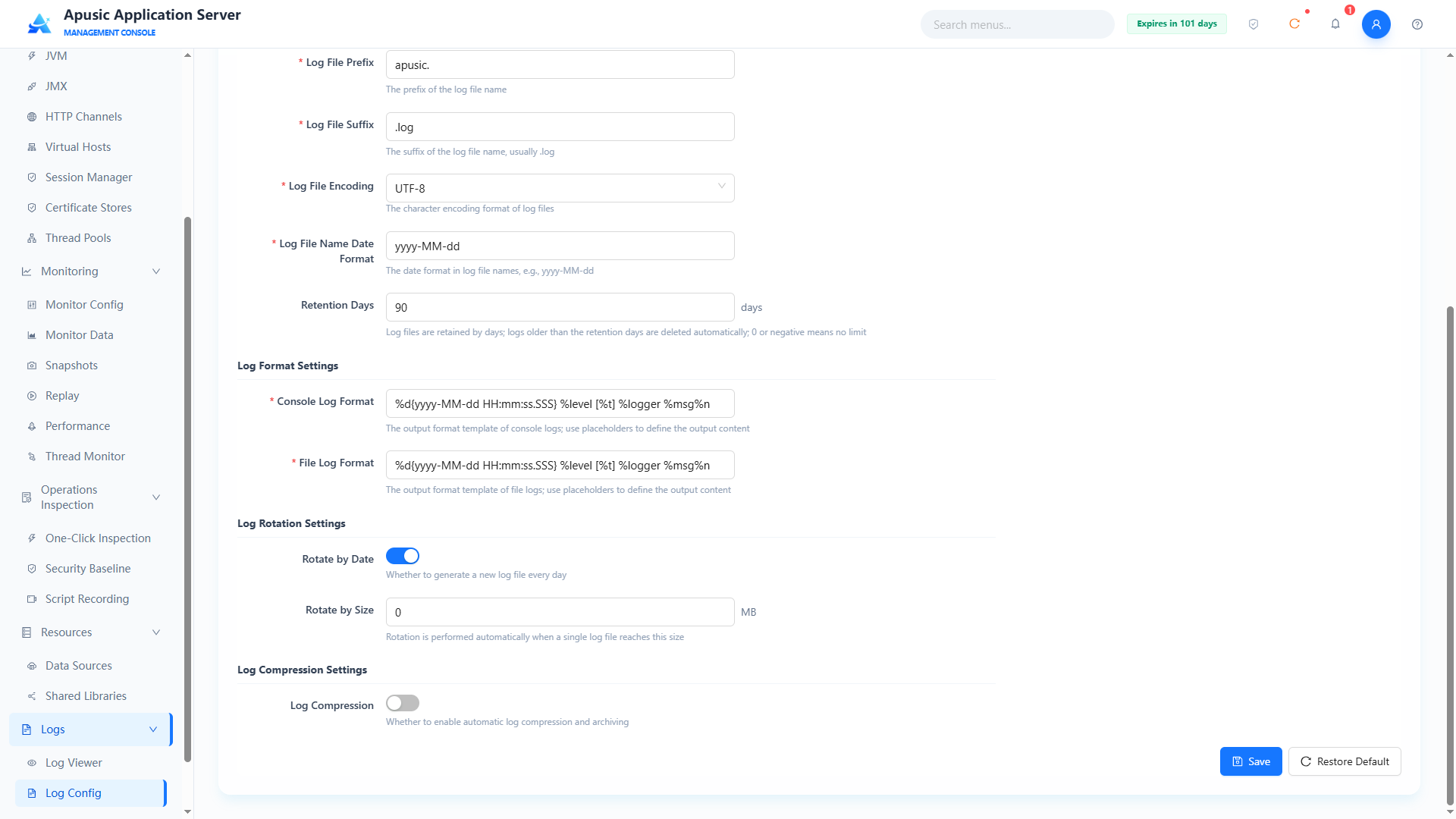Click the Retention Days input field
Image resolution: width=1456 pixels, height=819 pixels.
pyautogui.click(x=560, y=307)
